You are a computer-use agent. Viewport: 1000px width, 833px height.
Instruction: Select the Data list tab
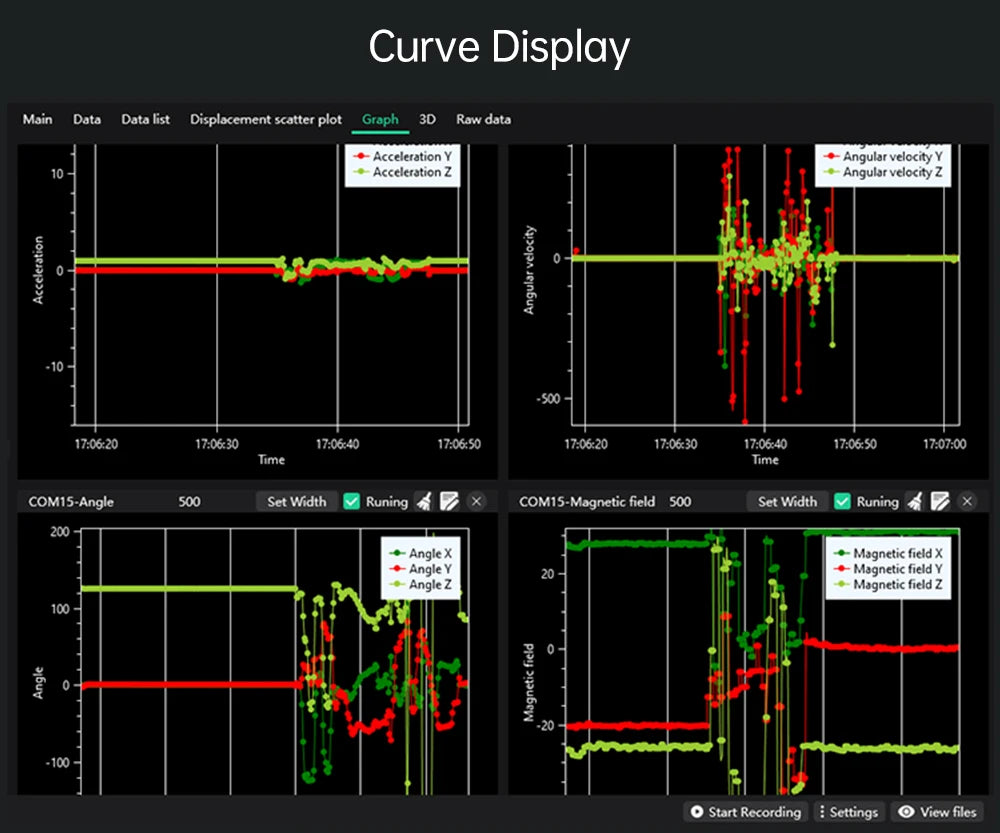point(145,119)
